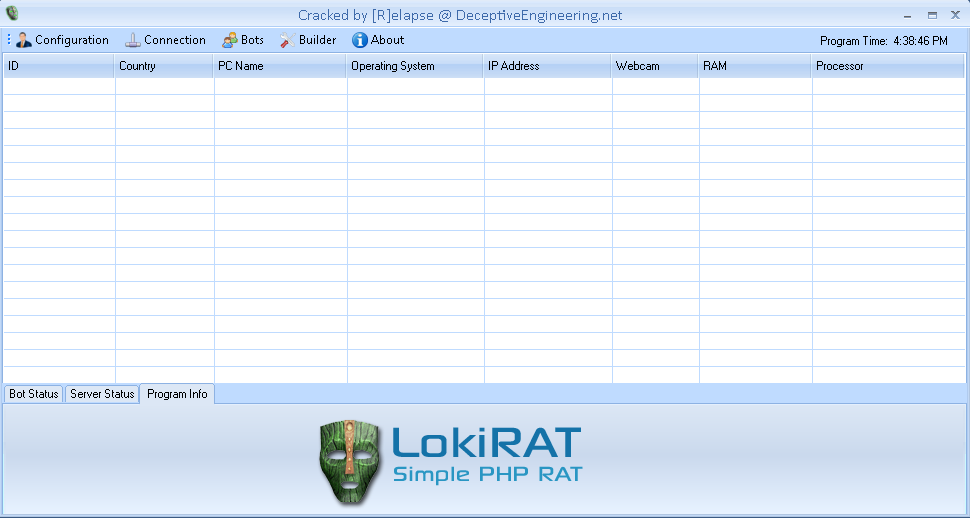This screenshot has width=970, height=518.
Task: Open the Server Status tab
Action: (x=102, y=394)
